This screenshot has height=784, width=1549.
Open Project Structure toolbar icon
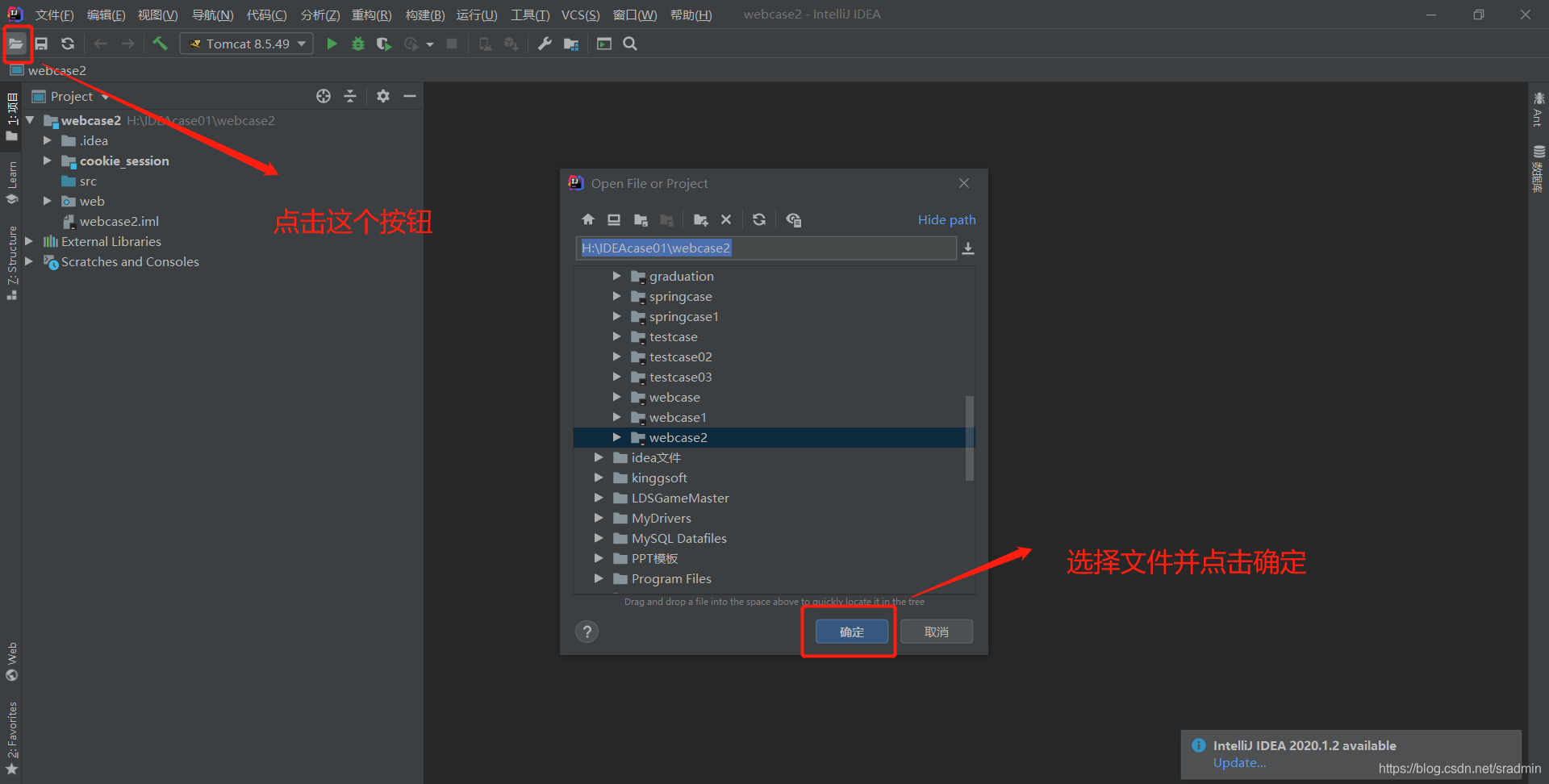coord(571,44)
